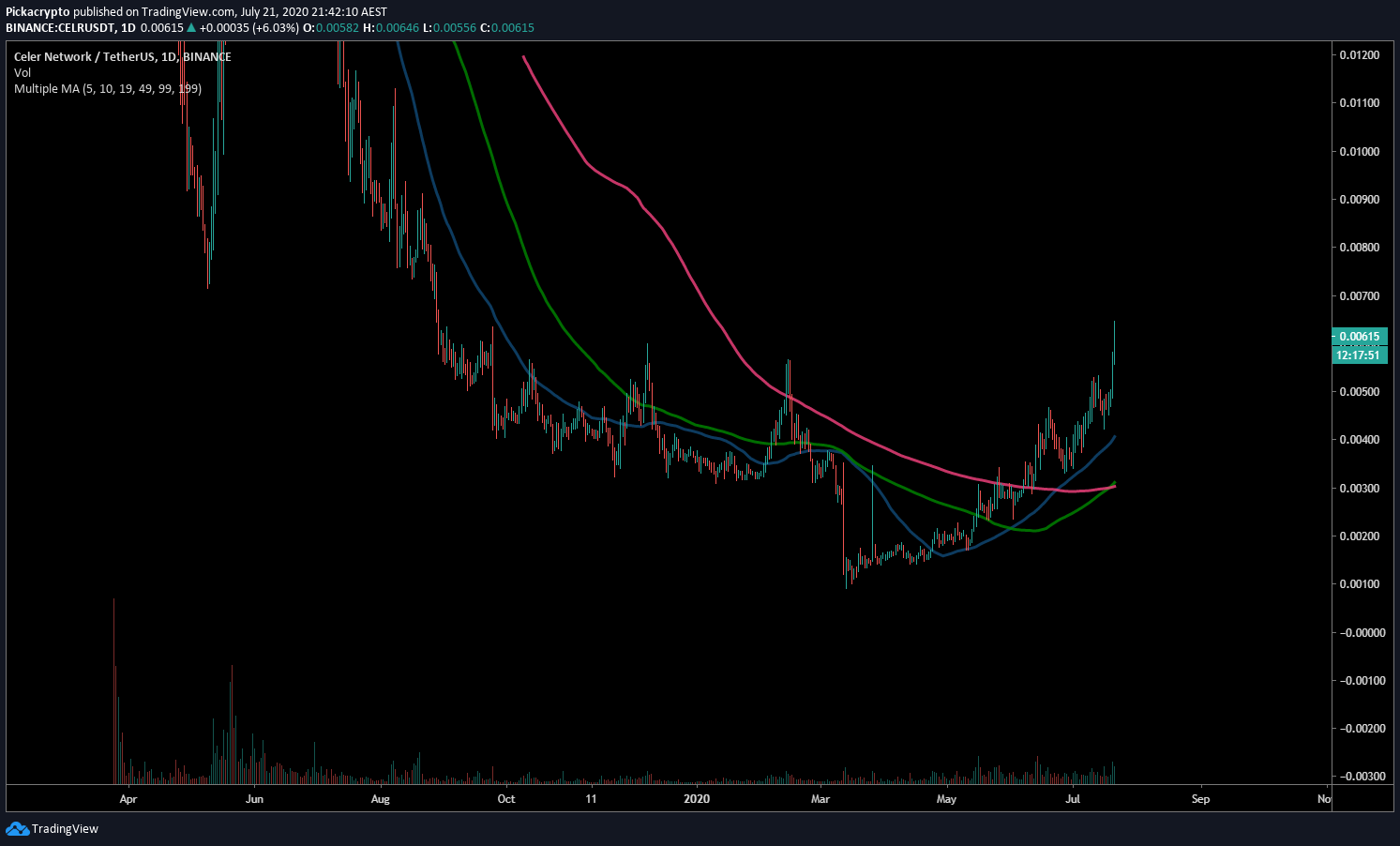Open the Pickacrypto author name
The height and width of the screenshot is (846, 1400).
[38, 12]
